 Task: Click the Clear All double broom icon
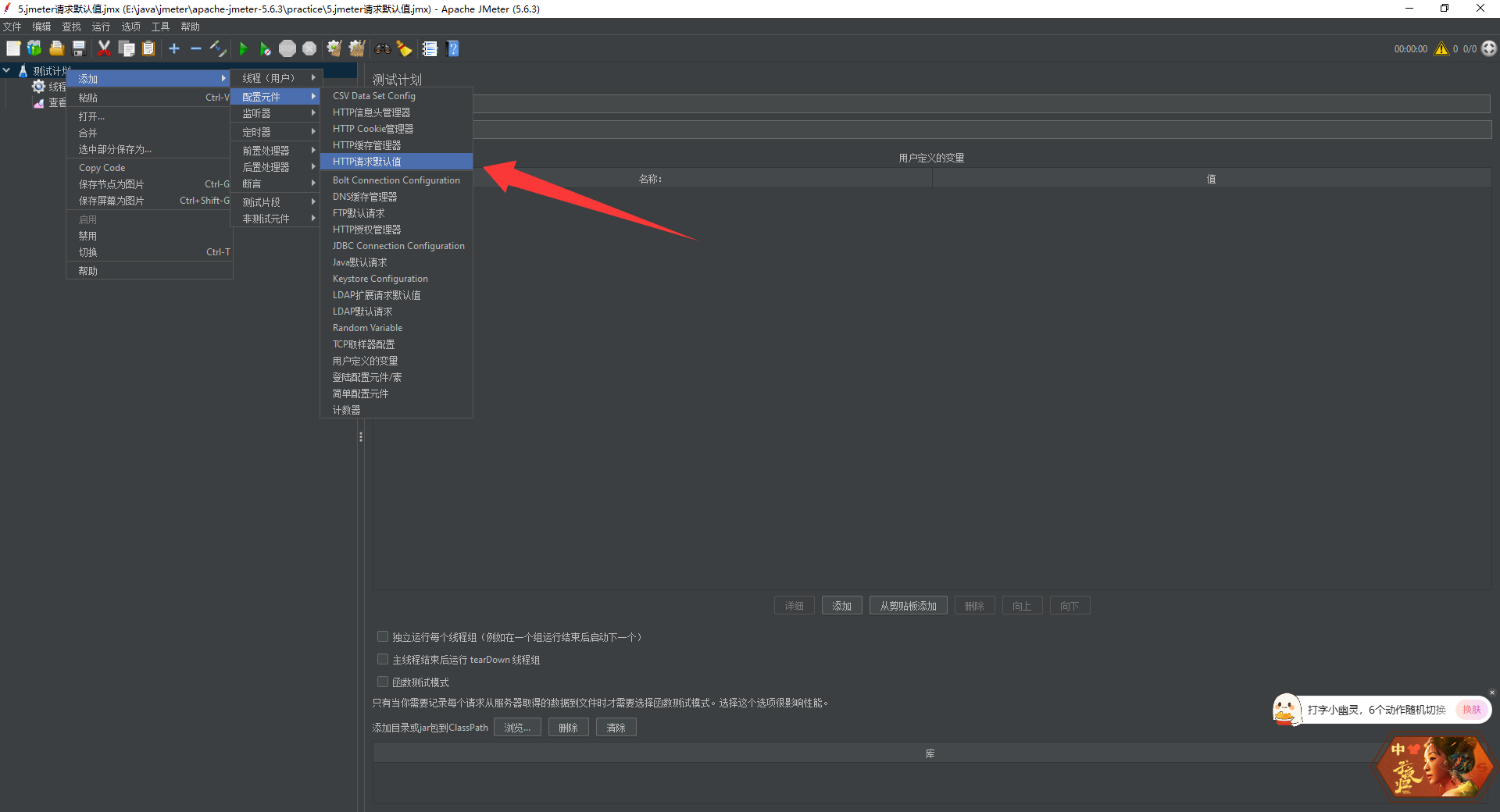coord(357,48)
